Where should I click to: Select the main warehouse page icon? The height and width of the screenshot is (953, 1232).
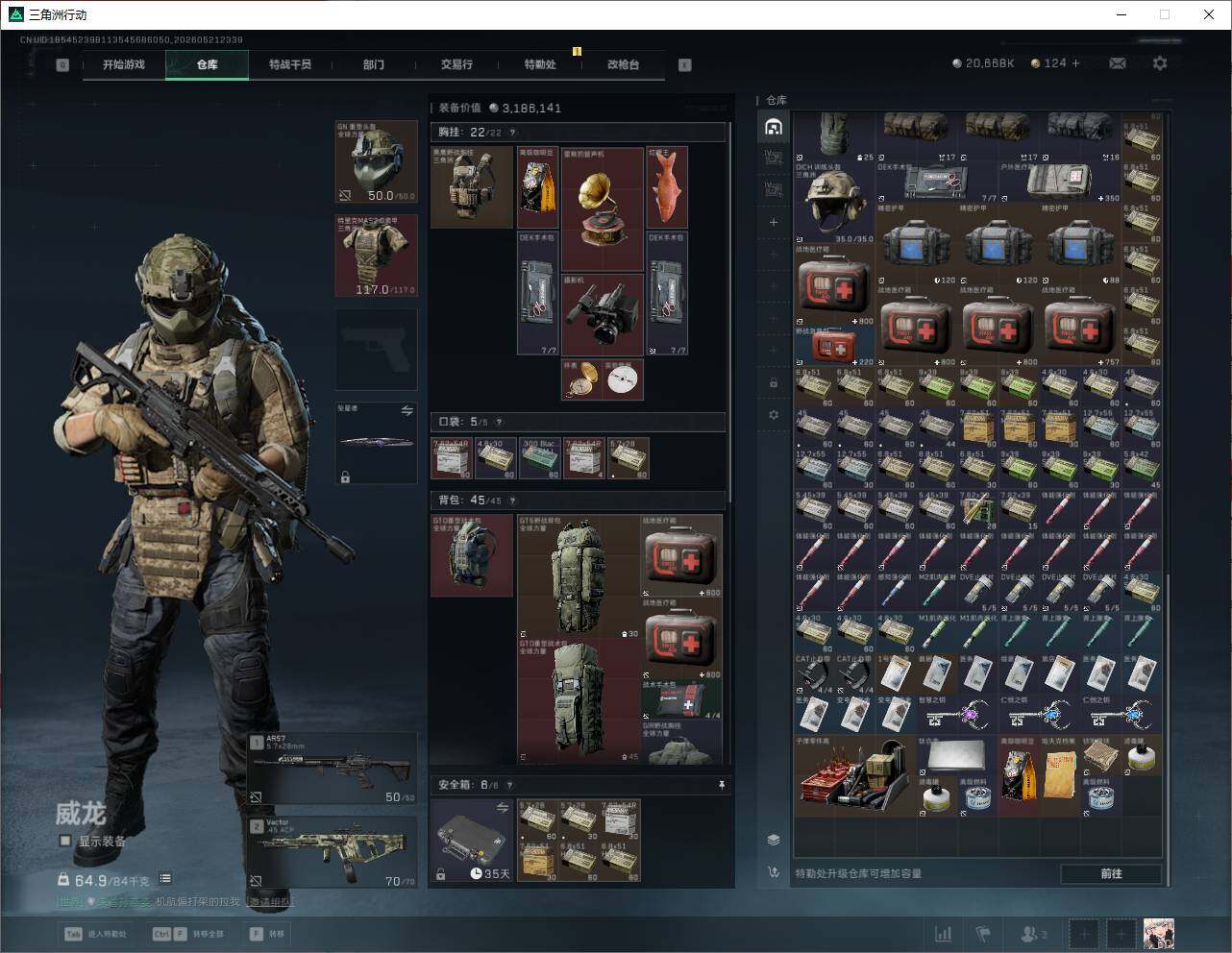point(774,127)
